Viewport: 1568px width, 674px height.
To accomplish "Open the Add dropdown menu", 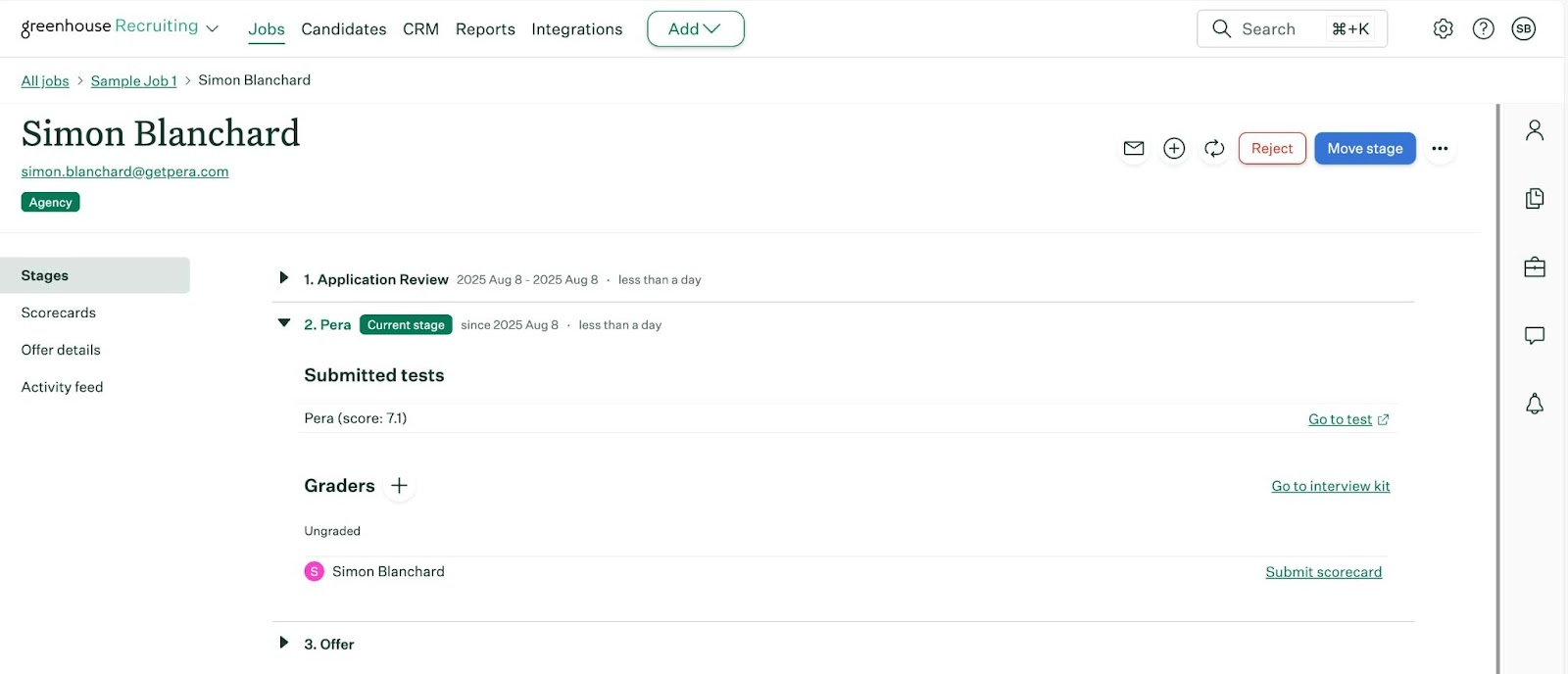I will point(695,29).
